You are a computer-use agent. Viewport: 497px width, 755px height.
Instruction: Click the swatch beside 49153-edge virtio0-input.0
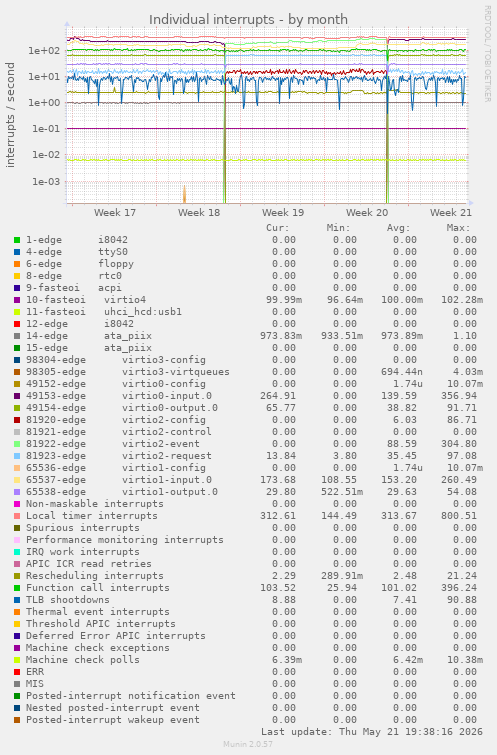tap(17, 396)
